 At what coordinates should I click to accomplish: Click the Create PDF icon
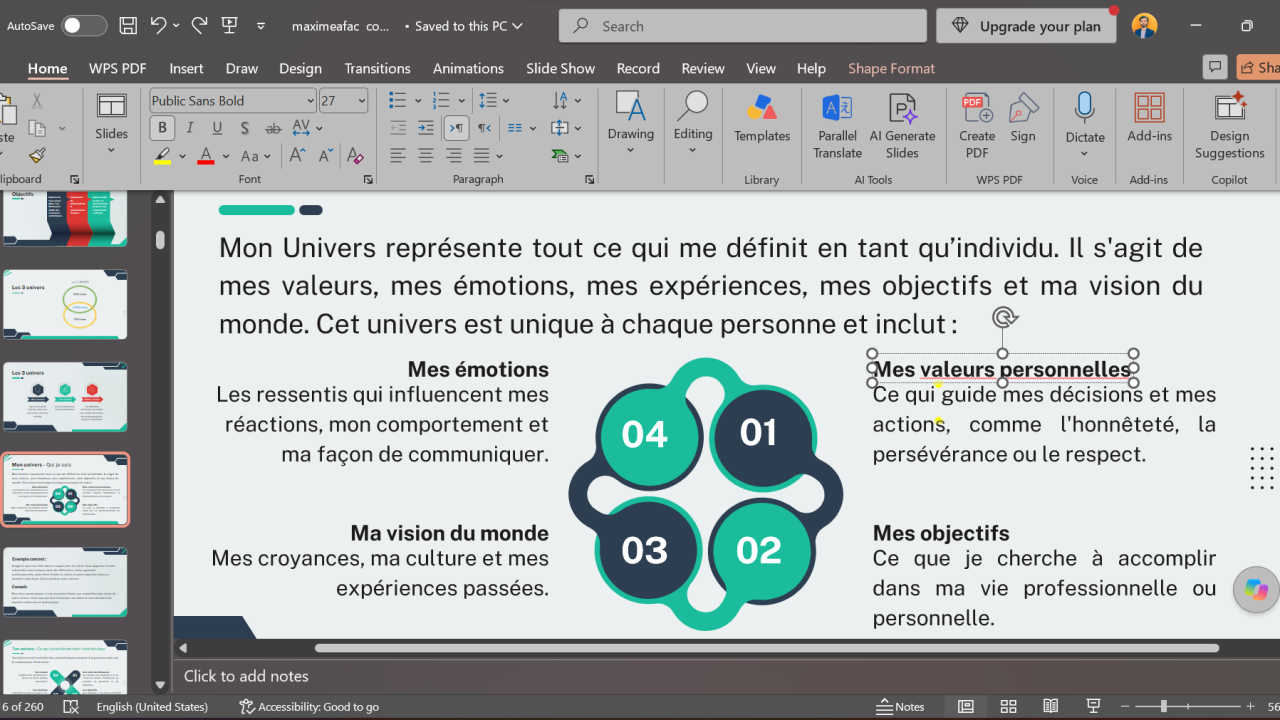coord(977,126)
